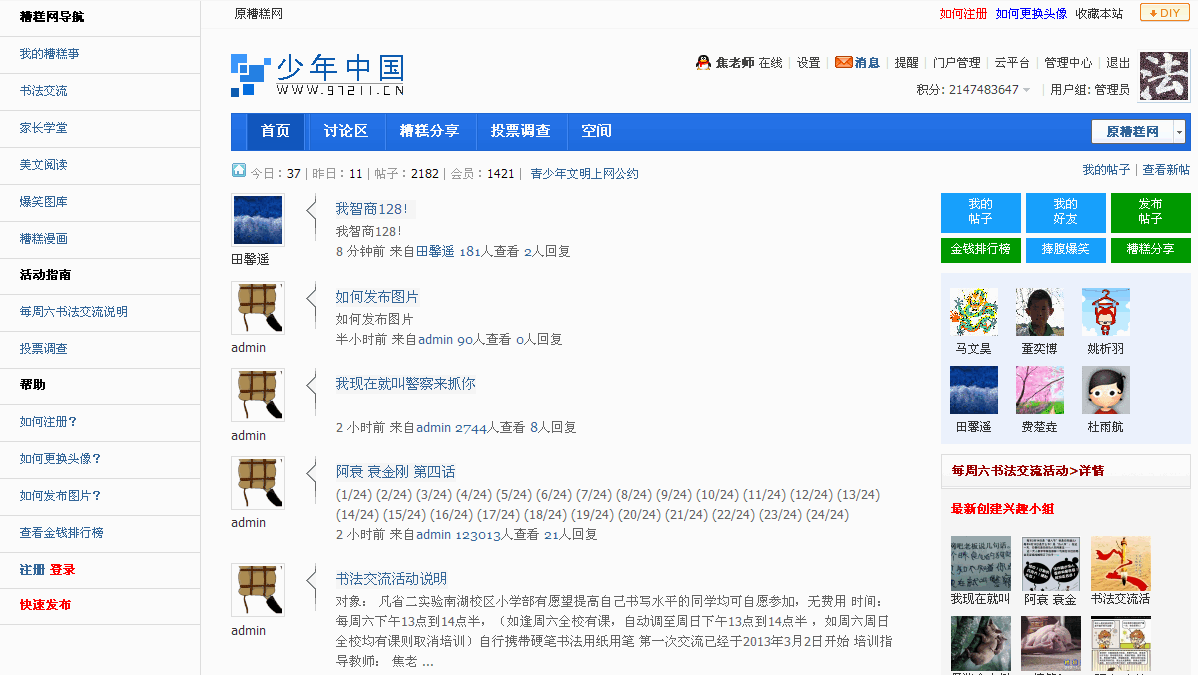
Task: Click the blue 我的好友 tile
Action: click(1065, 212)
